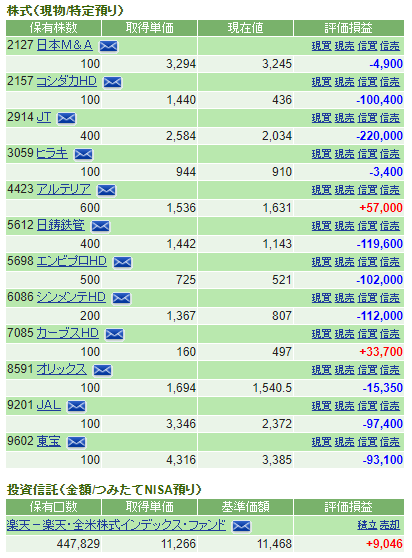412x558 pixels.
Task: Open the 東宝 stock link
Action: tap(49, 441)
